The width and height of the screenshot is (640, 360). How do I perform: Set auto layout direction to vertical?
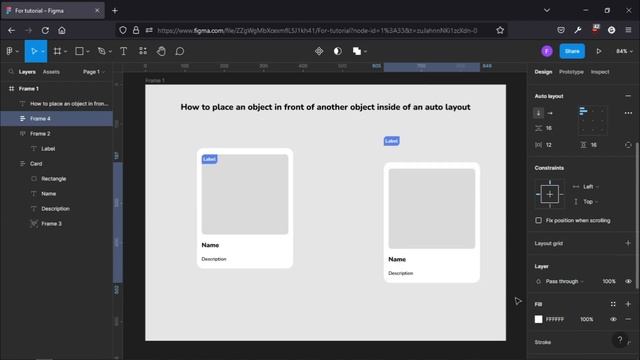(x=538, y=113)
